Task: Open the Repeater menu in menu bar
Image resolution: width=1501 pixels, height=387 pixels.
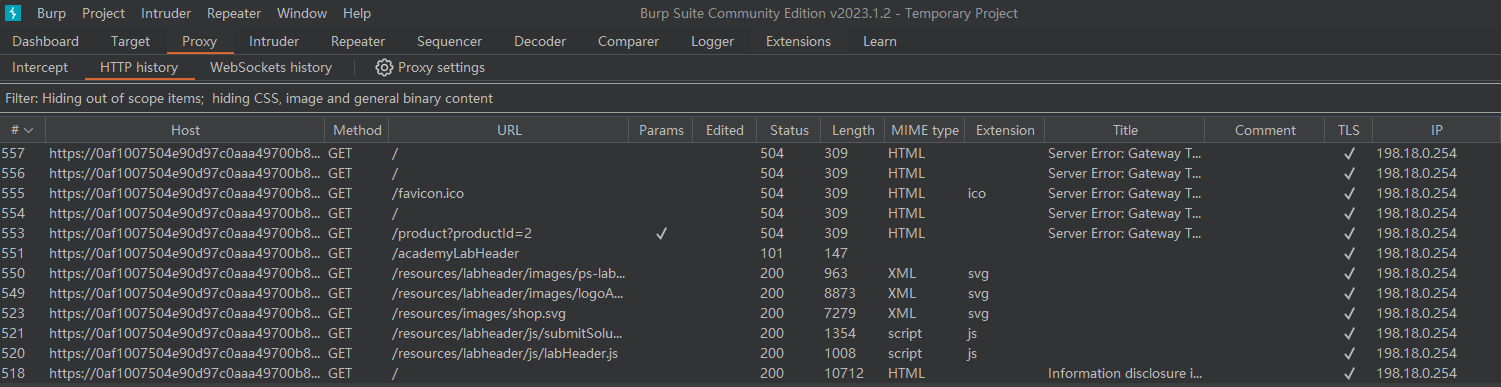Action: (x=234, y=13)
